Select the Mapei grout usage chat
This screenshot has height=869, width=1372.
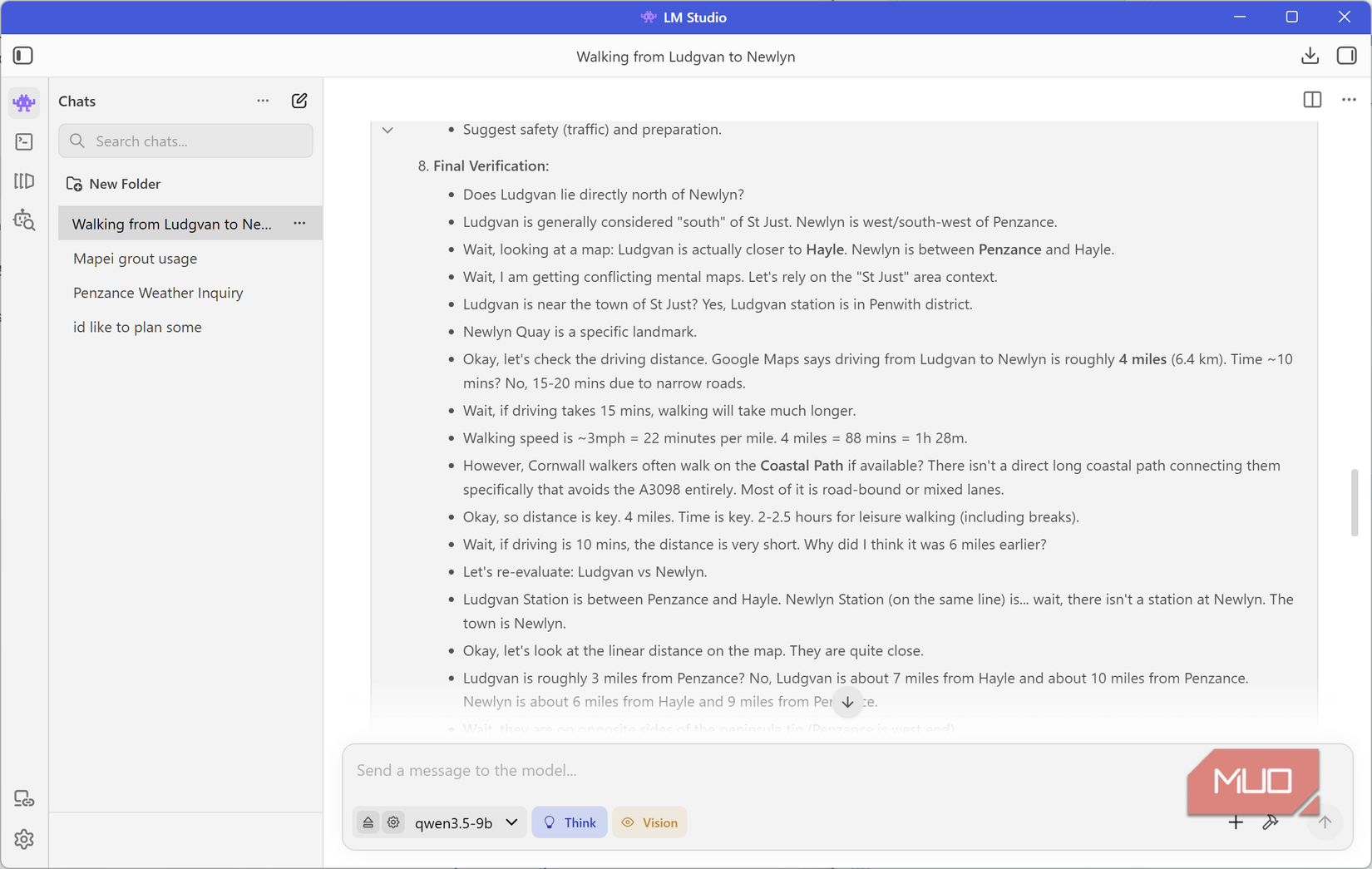click(136, 259)
